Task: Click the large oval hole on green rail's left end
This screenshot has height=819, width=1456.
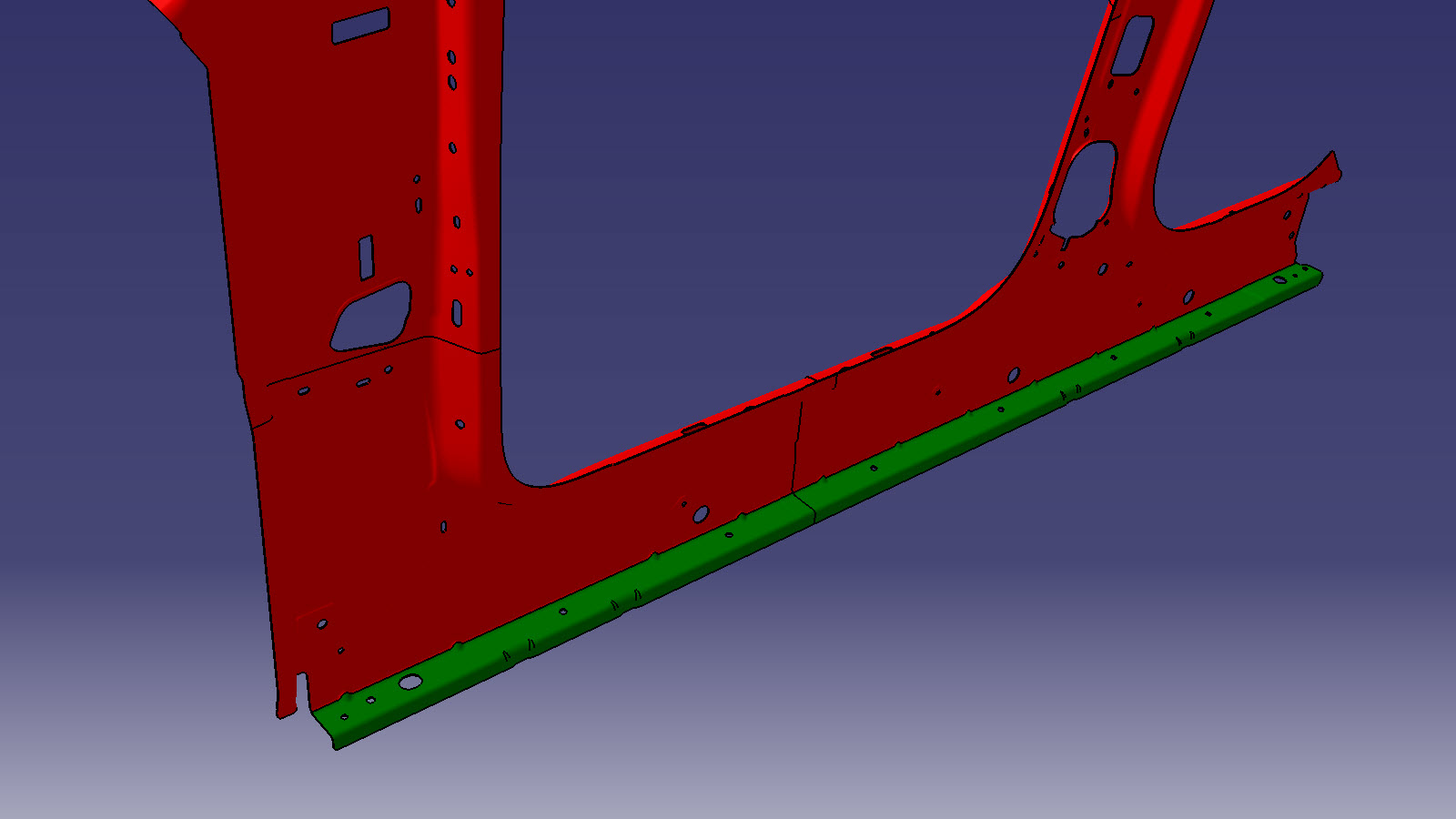Action: (x=410, y=682)
